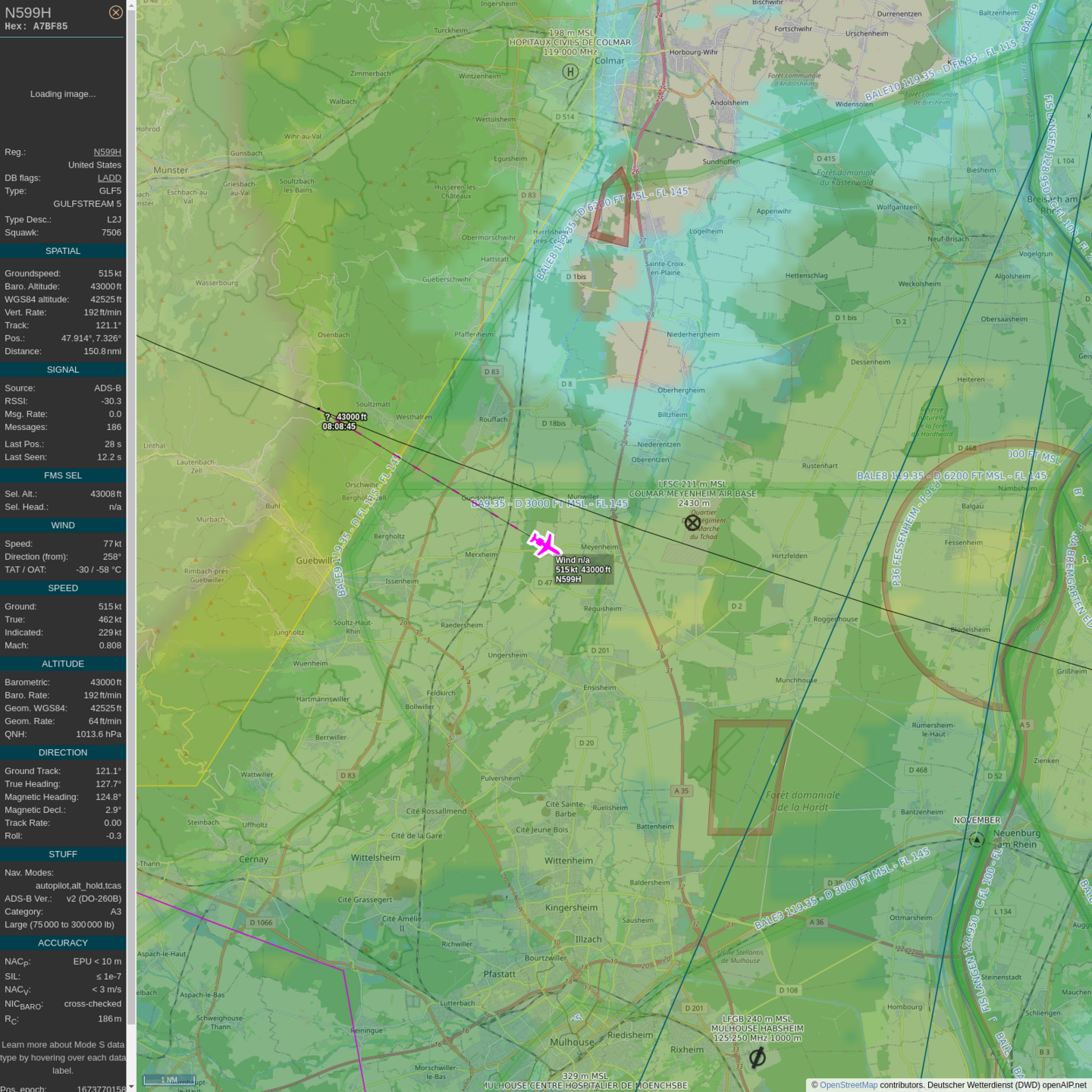Click the SPATIAL section header

(63, 251)
